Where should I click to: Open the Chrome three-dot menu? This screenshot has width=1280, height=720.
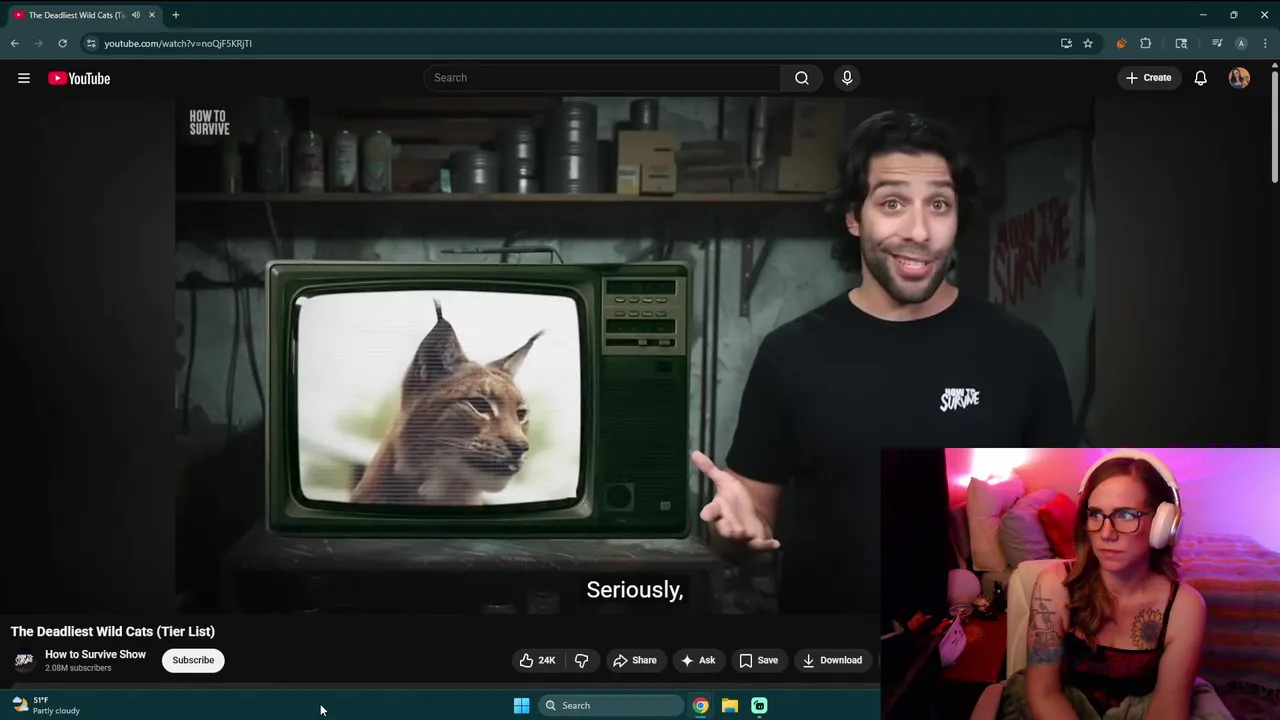[x=1265, y=43]
